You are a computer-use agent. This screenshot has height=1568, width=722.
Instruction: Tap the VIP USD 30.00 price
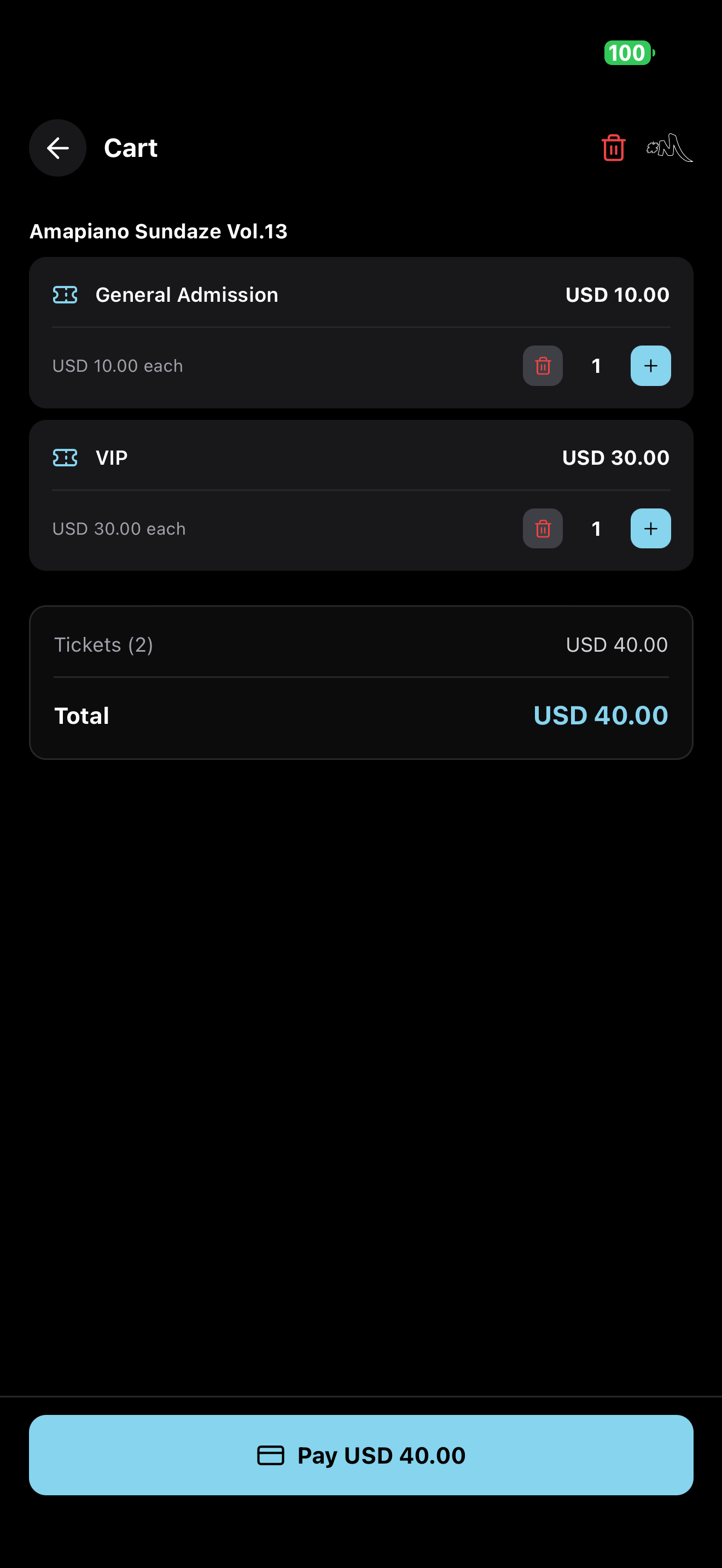[615, 458]
